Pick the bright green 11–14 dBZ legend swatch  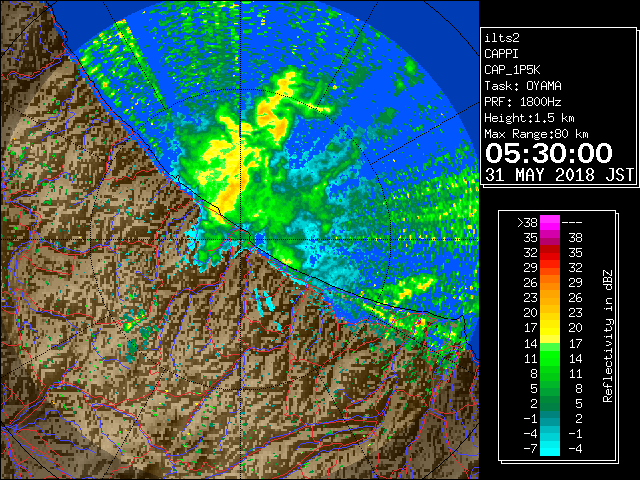click(550, 358)
